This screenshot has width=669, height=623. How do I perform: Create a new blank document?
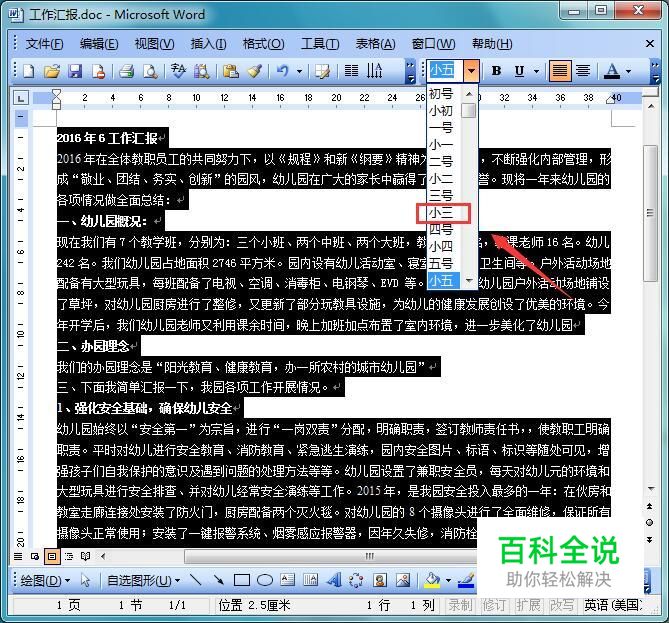tap(29, 71)
